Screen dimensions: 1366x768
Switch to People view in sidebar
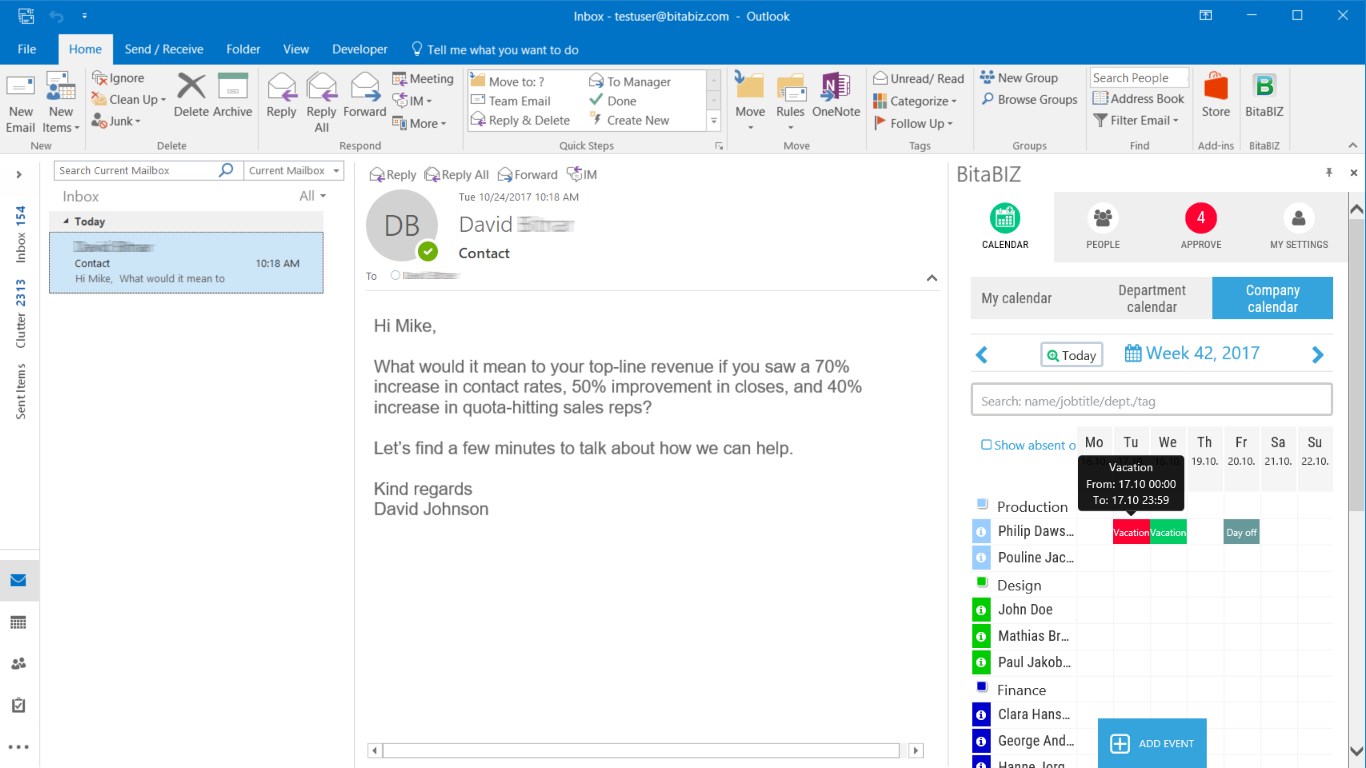(18, 664)
